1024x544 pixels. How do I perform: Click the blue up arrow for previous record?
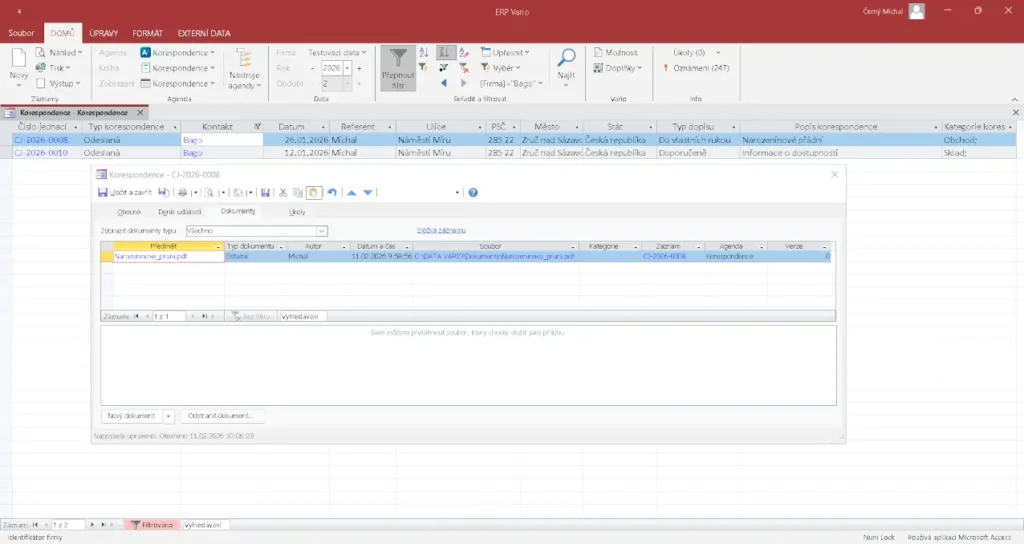351,192
